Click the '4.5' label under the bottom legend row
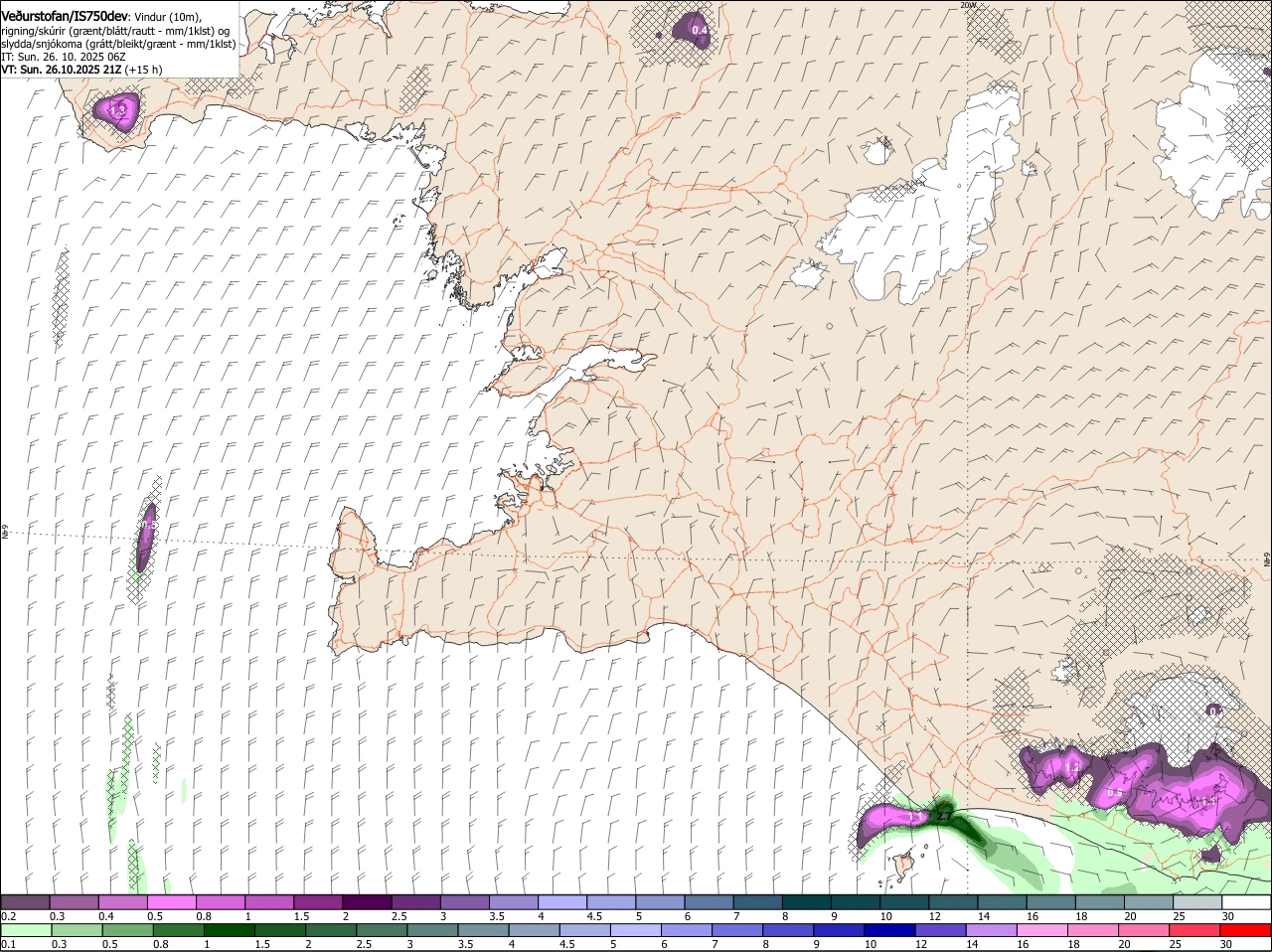 (566, 944)
